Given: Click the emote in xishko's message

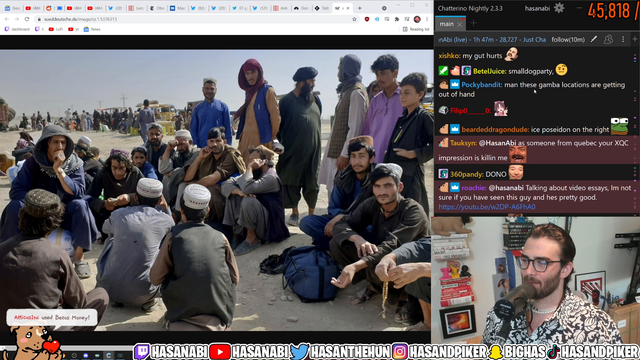Looking at the screenshot, I should (511, 54).
